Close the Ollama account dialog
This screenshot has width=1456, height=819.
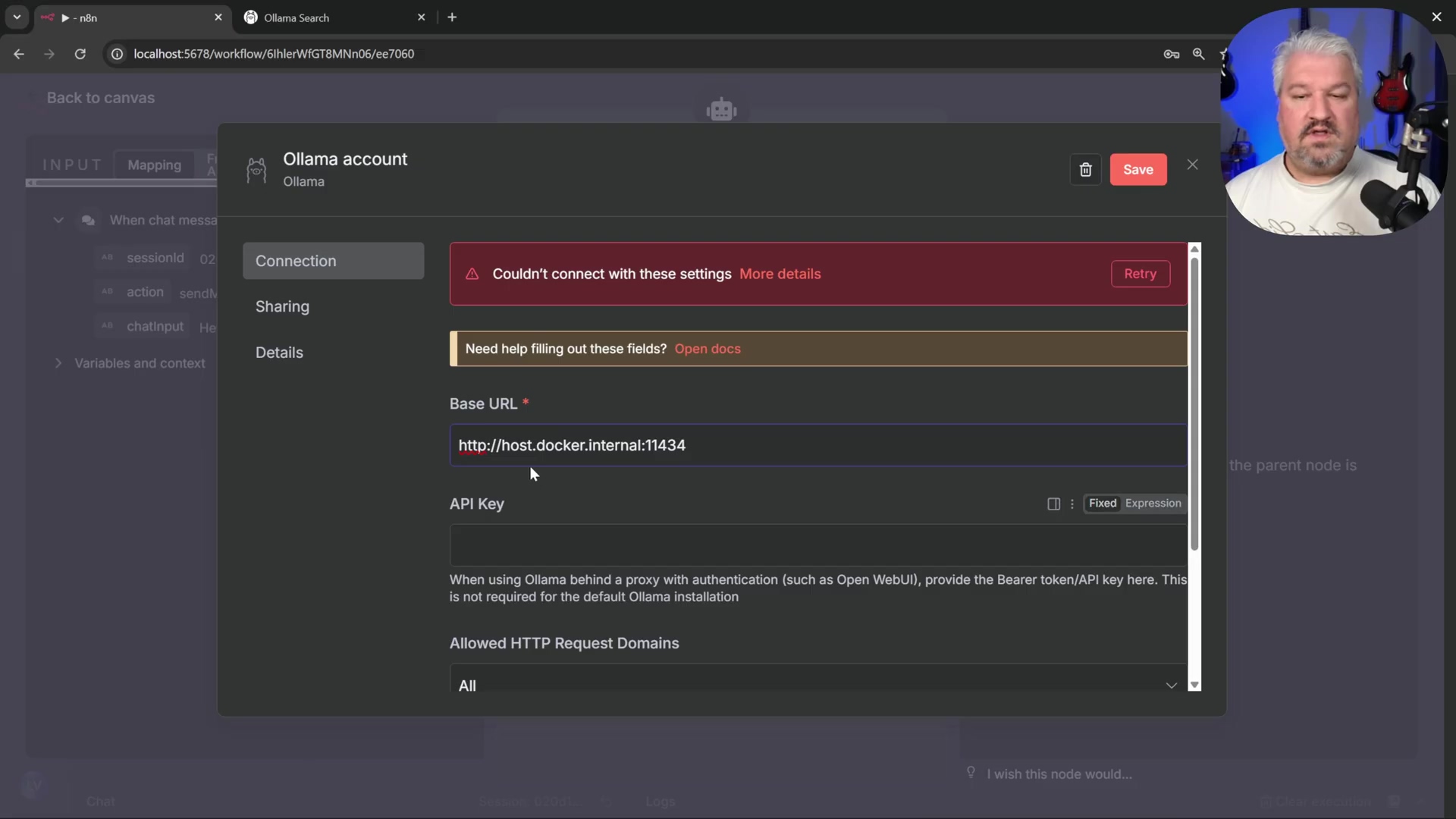1192,165
